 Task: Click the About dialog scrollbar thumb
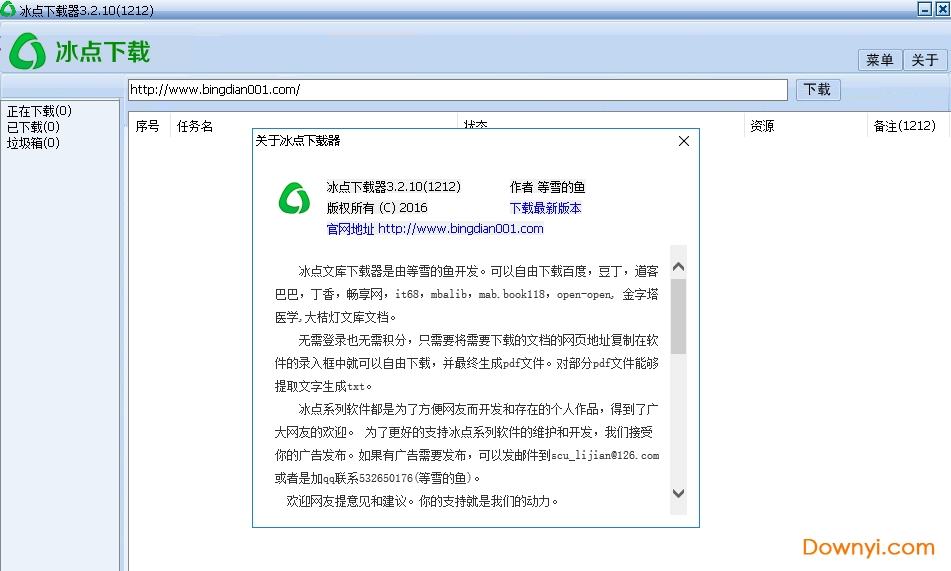pos(679,316)
